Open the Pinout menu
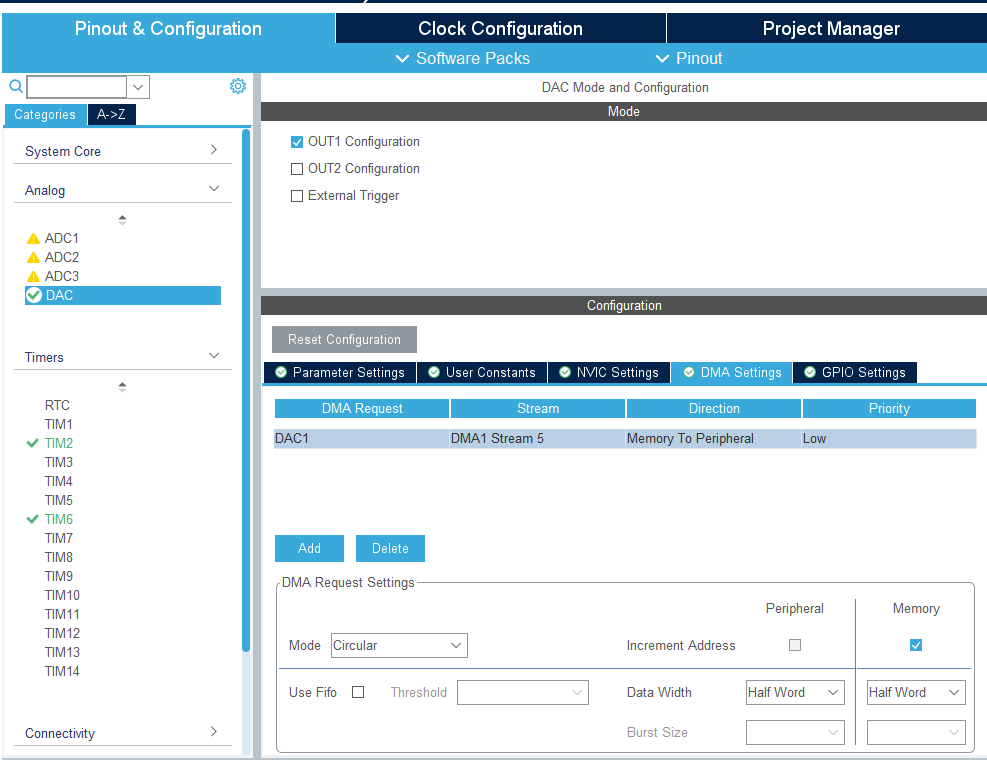Screen dimensions: 987x762 coord(689,59)
